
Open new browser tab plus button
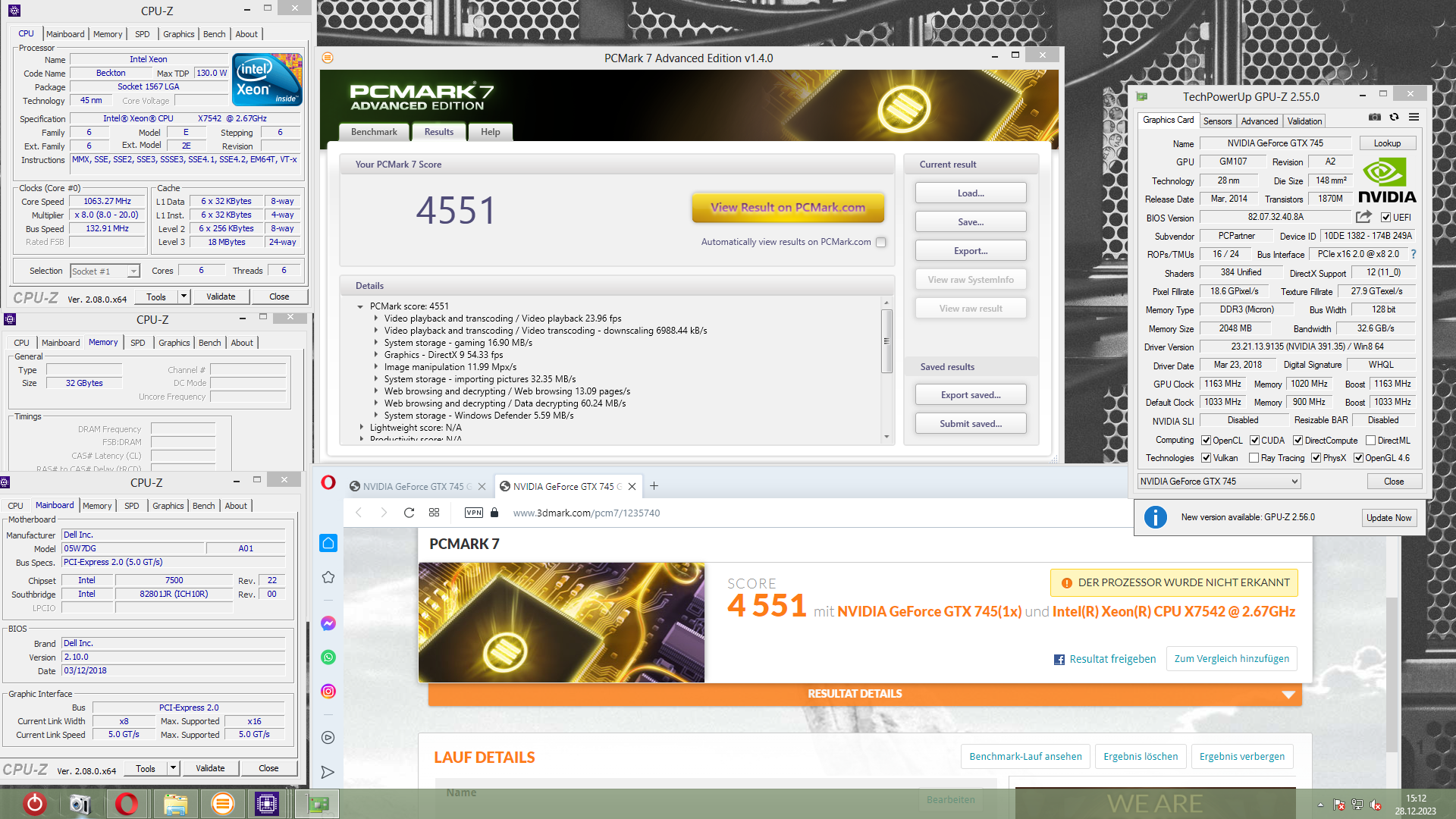click(654, 486)
